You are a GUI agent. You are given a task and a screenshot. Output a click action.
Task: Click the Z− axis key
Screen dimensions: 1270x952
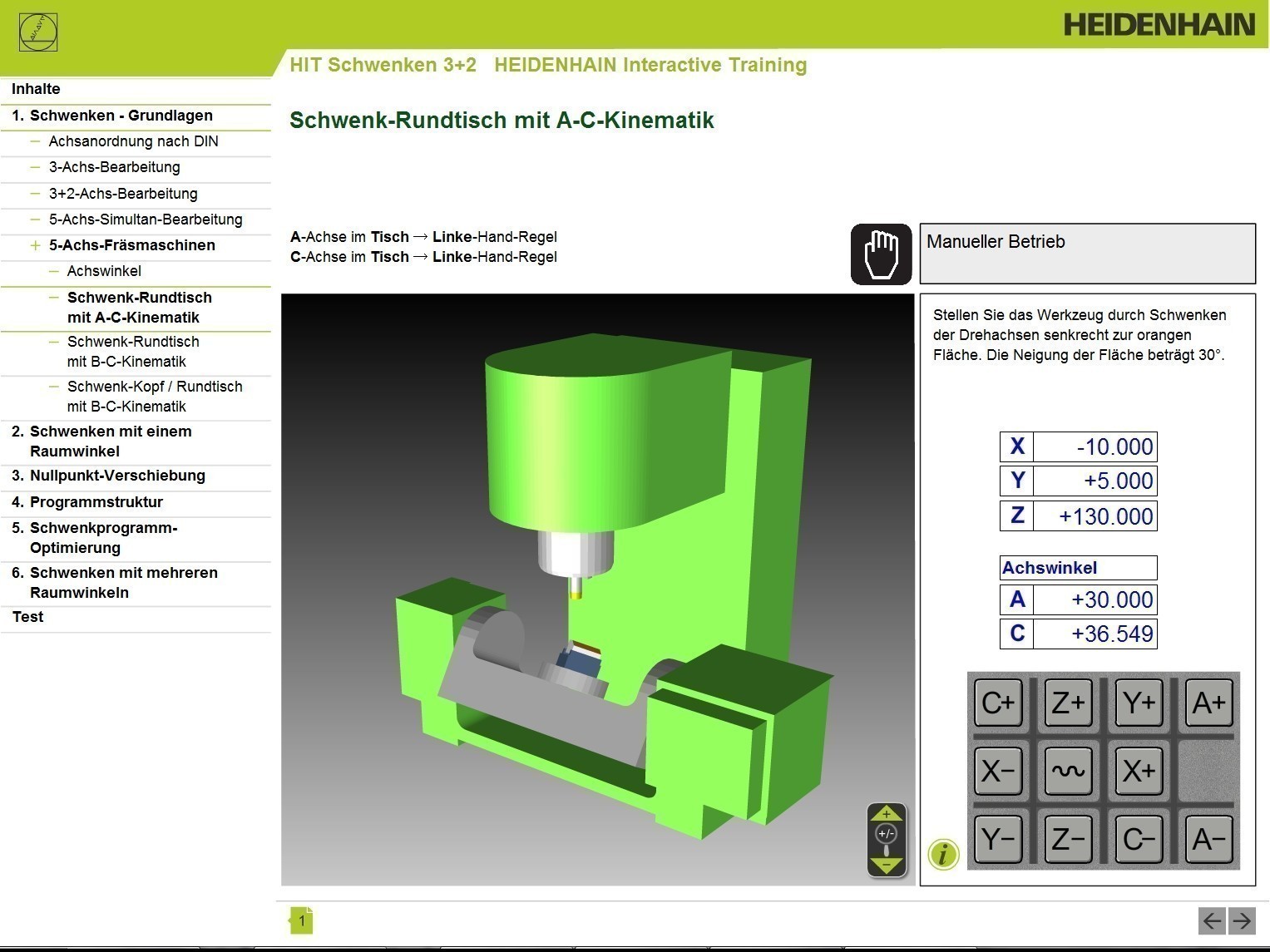(x=1068, y=838)
